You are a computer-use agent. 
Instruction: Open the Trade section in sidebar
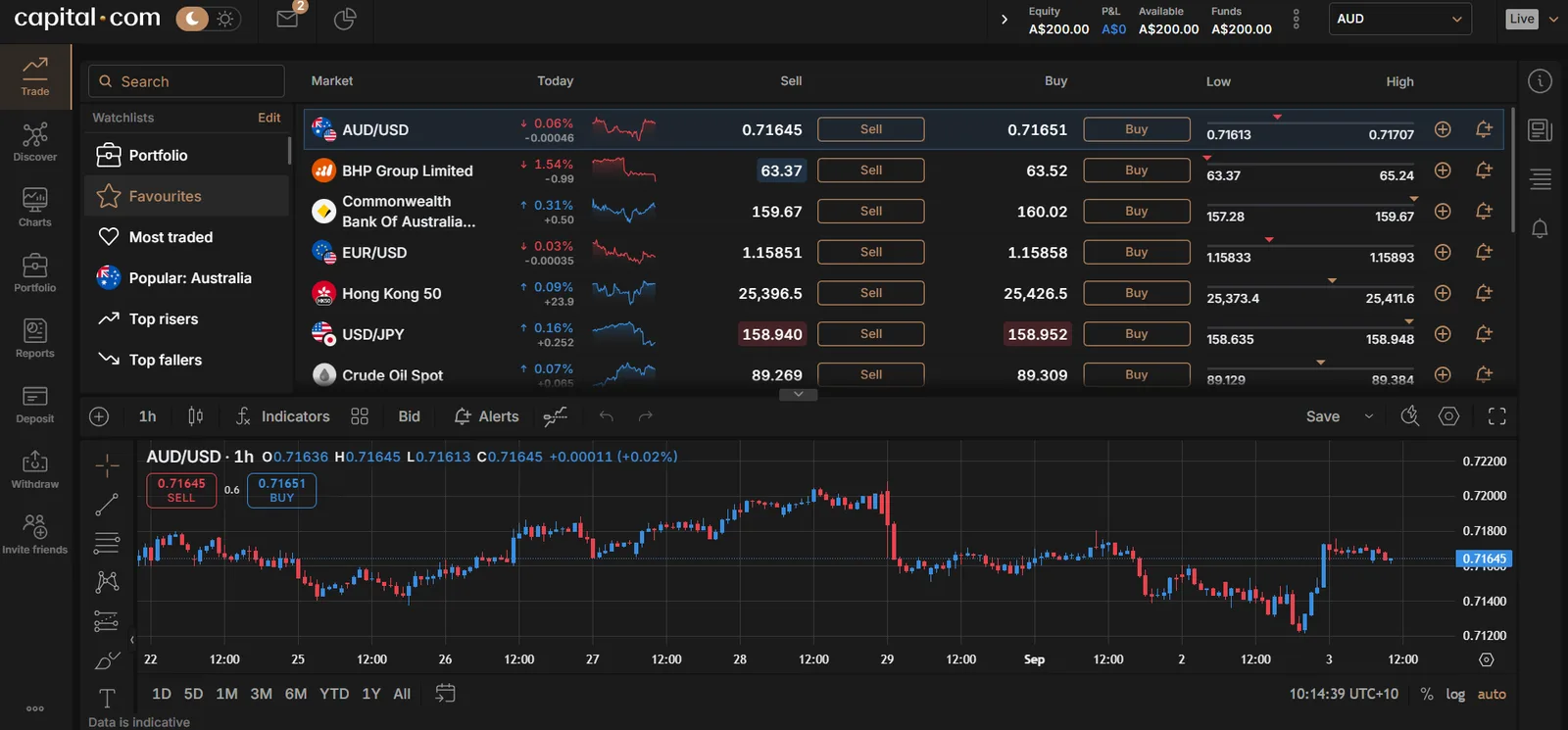35,76
